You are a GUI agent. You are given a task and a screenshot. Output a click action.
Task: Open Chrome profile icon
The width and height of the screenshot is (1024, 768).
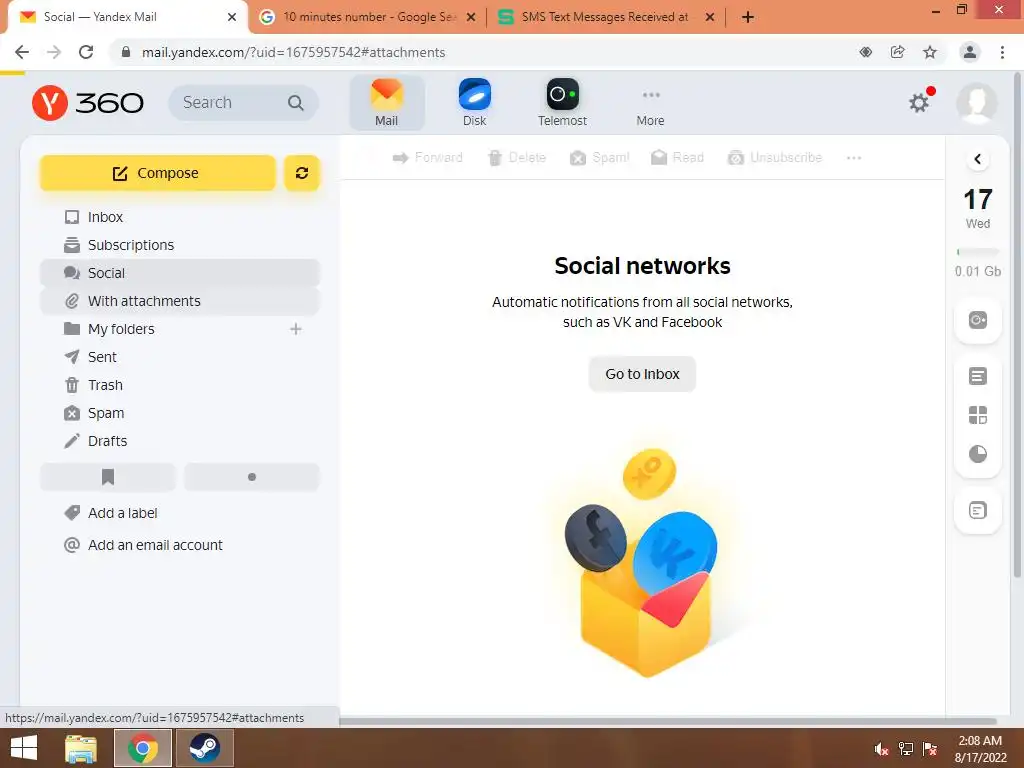pos(970,52)
